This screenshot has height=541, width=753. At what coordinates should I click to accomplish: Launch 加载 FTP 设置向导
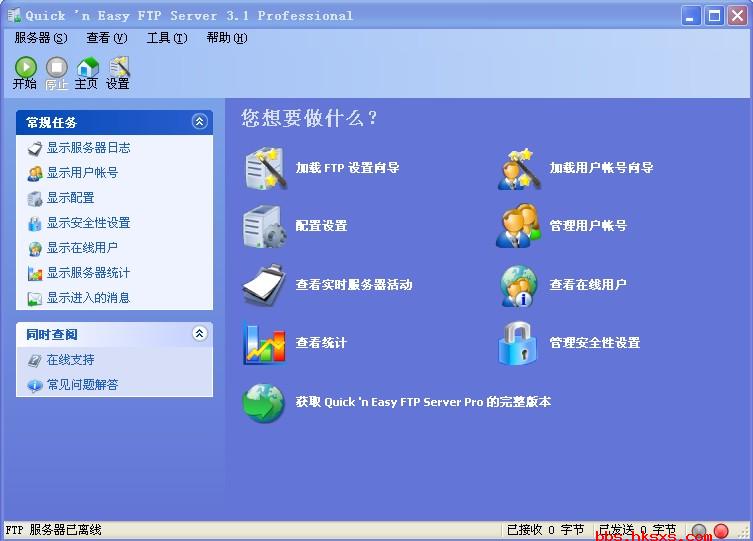(347, 168)
